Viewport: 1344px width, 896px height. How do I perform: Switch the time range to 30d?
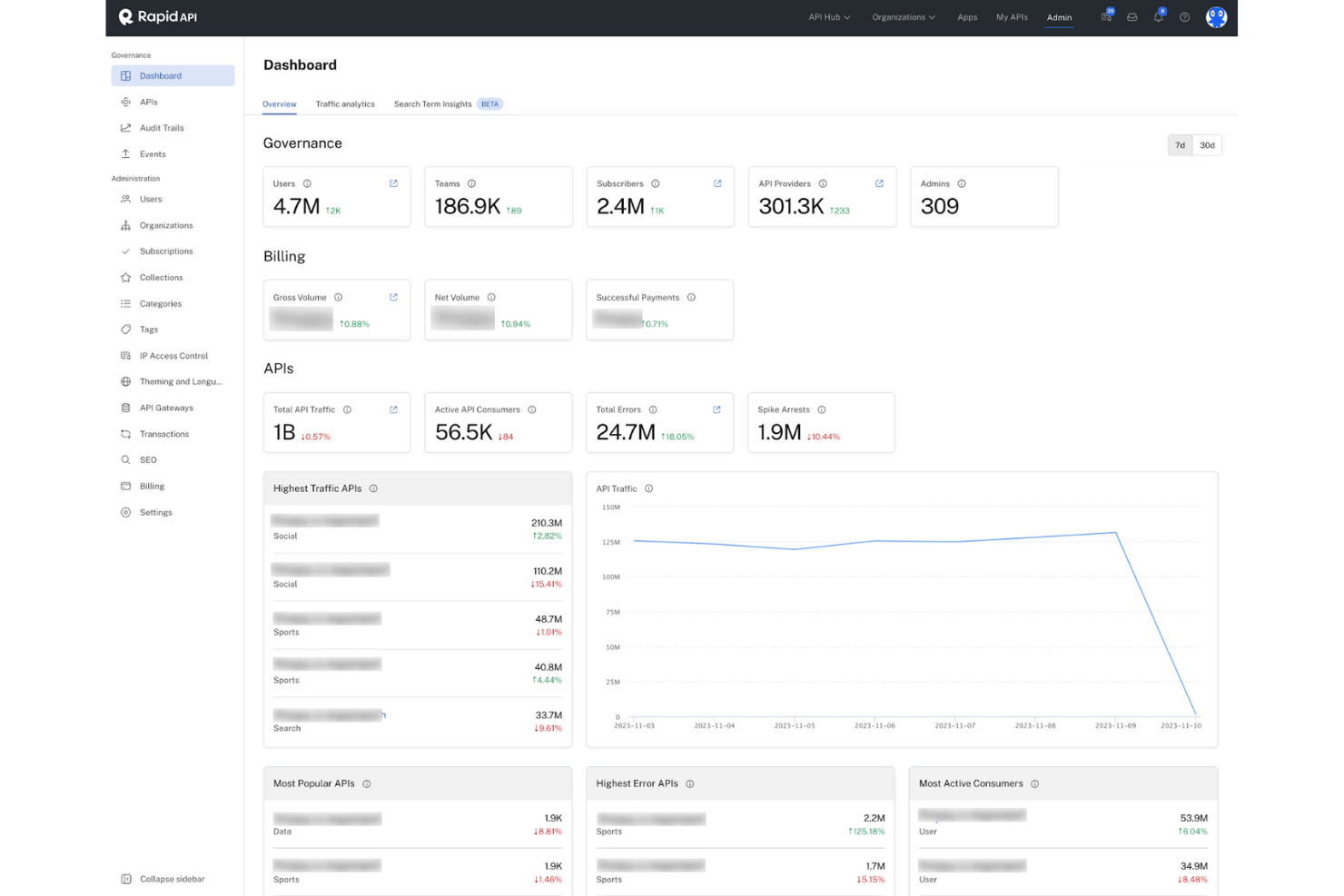(1206, 144)
